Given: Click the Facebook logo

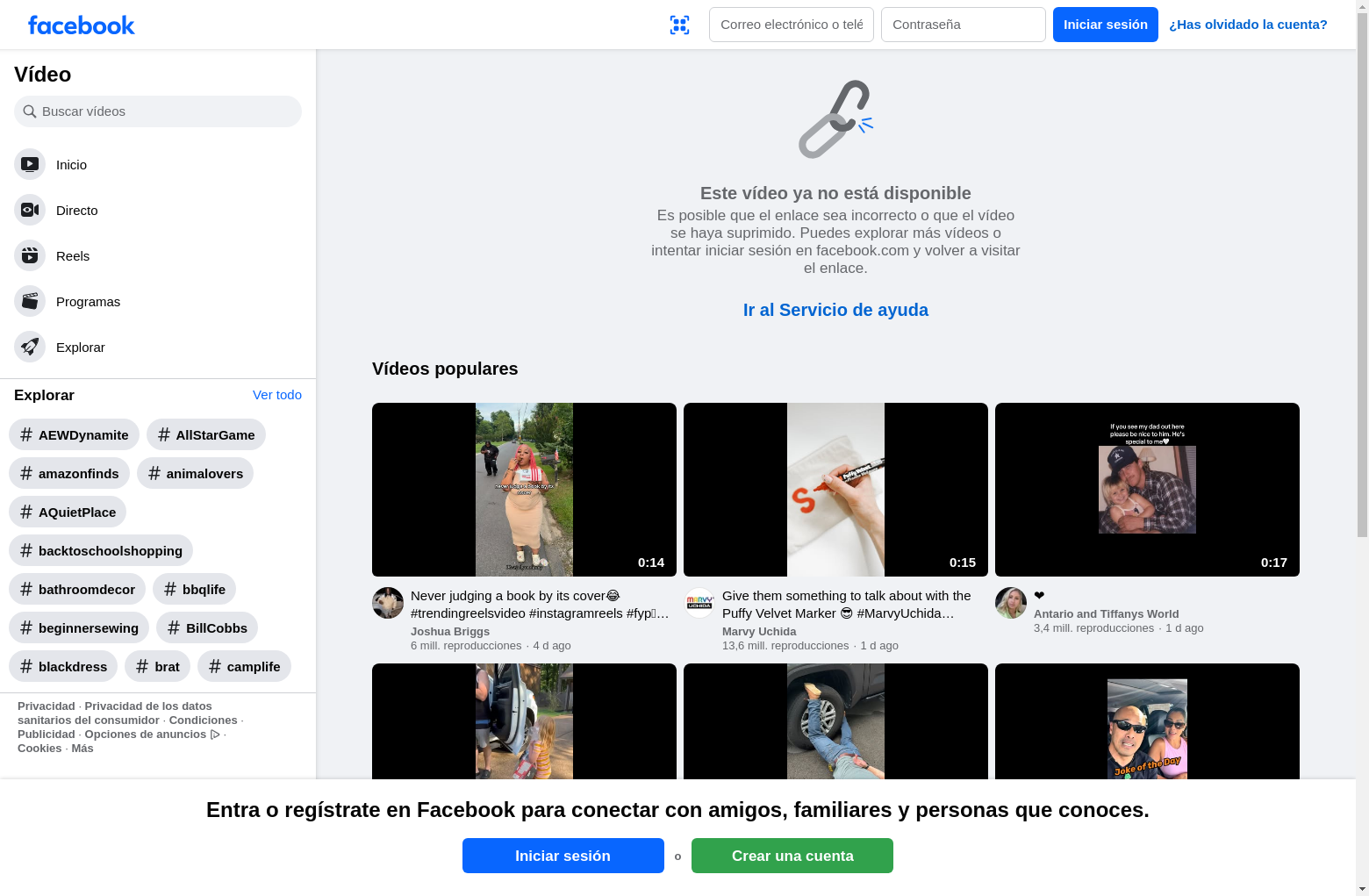Looking at the screenshot, I should [81, 25].
